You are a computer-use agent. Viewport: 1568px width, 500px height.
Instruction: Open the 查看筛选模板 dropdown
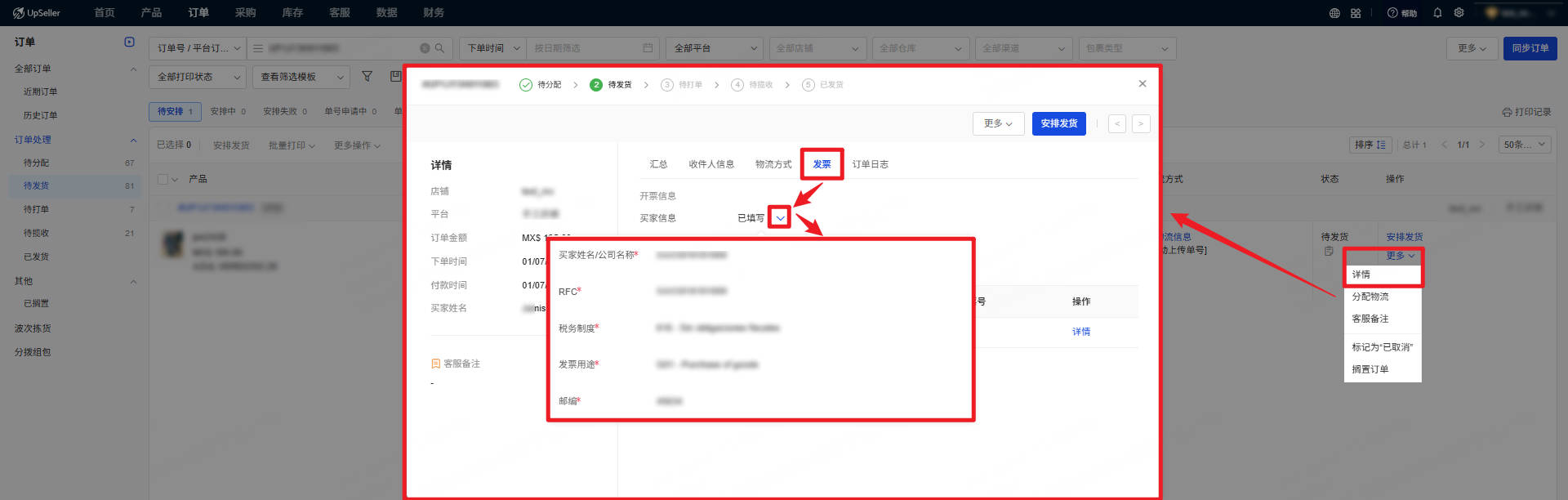(301, 77)
